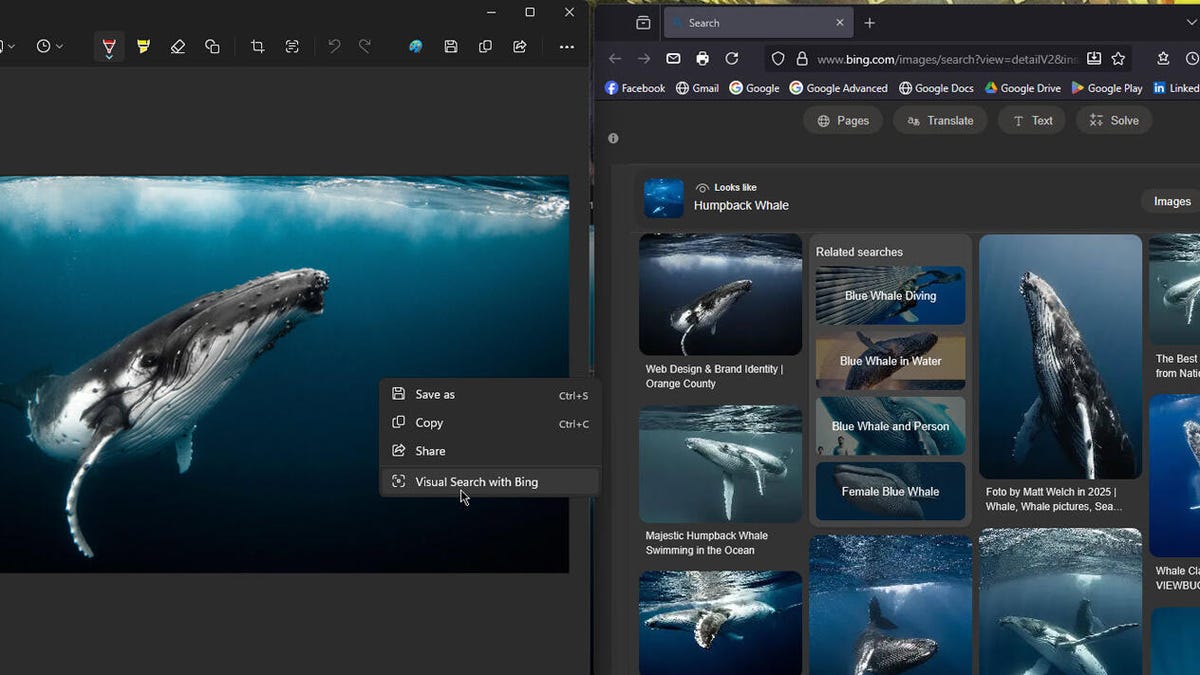
Task: Open the Majestic Humpback Whale thumbnail
Action: [720, 463]
